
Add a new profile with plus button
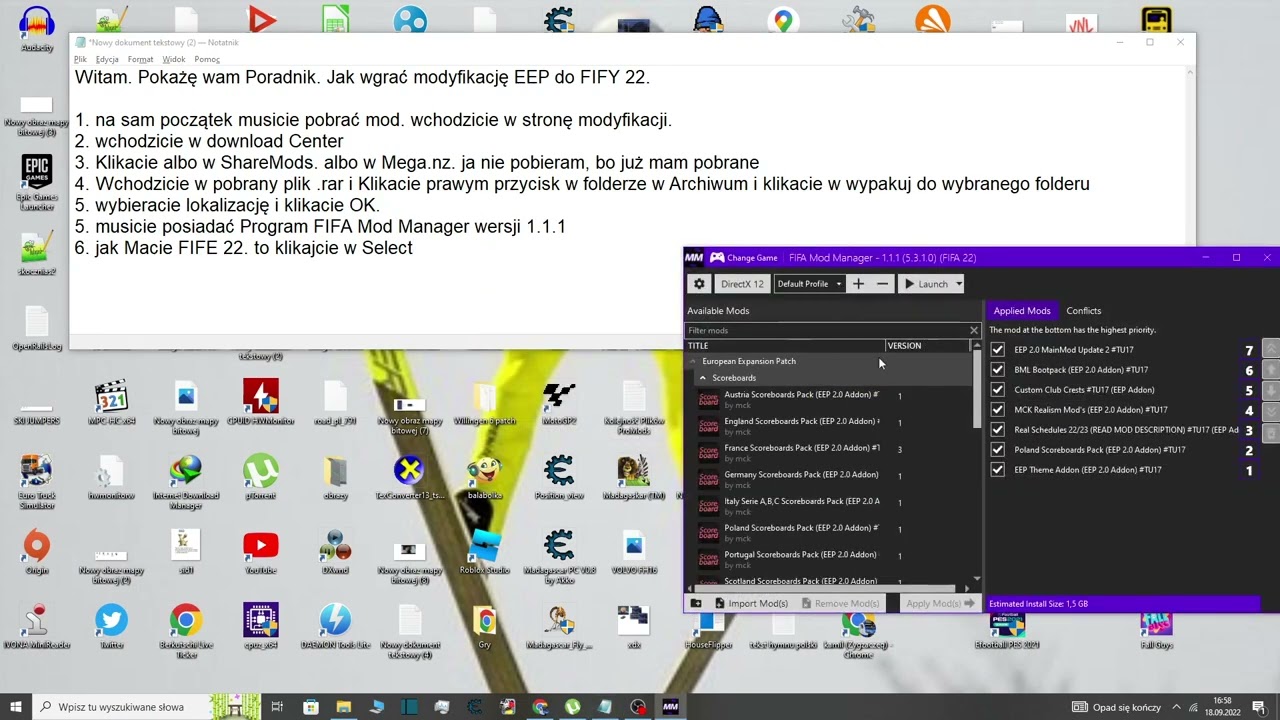858,284
